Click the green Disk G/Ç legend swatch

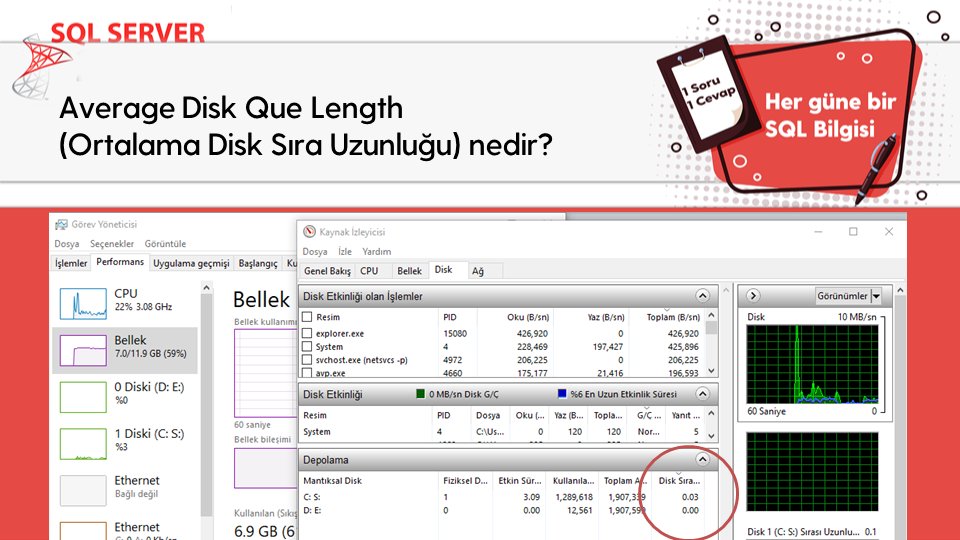pos(421,394)
